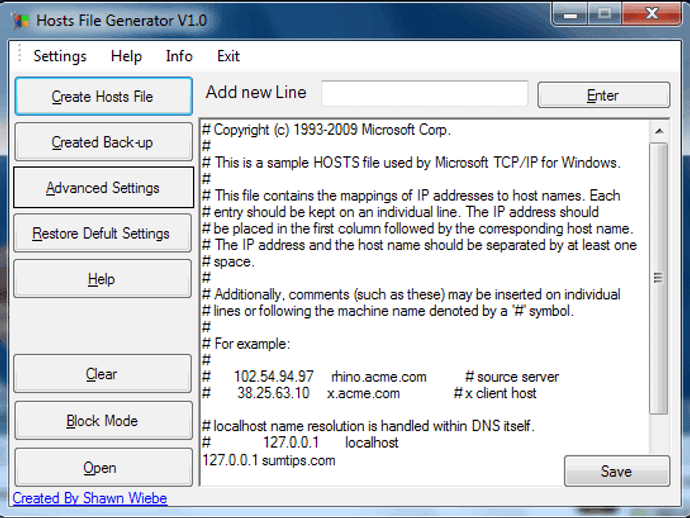Click Created Back-up button
This screenshot has width=690, height=518.
(x=103, y=142)
